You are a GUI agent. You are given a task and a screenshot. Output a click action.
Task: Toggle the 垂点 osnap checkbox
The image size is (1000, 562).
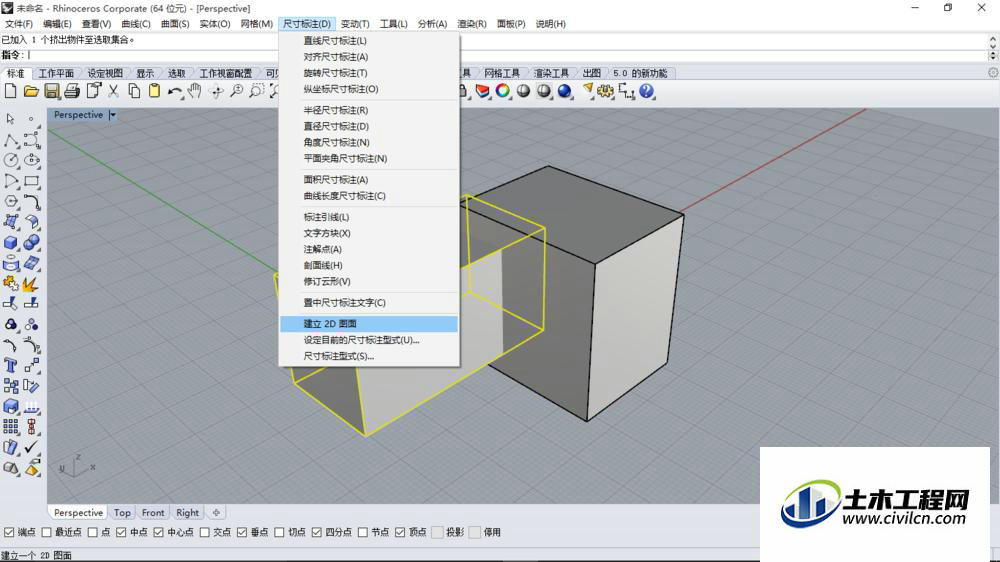tap(242, 532)
